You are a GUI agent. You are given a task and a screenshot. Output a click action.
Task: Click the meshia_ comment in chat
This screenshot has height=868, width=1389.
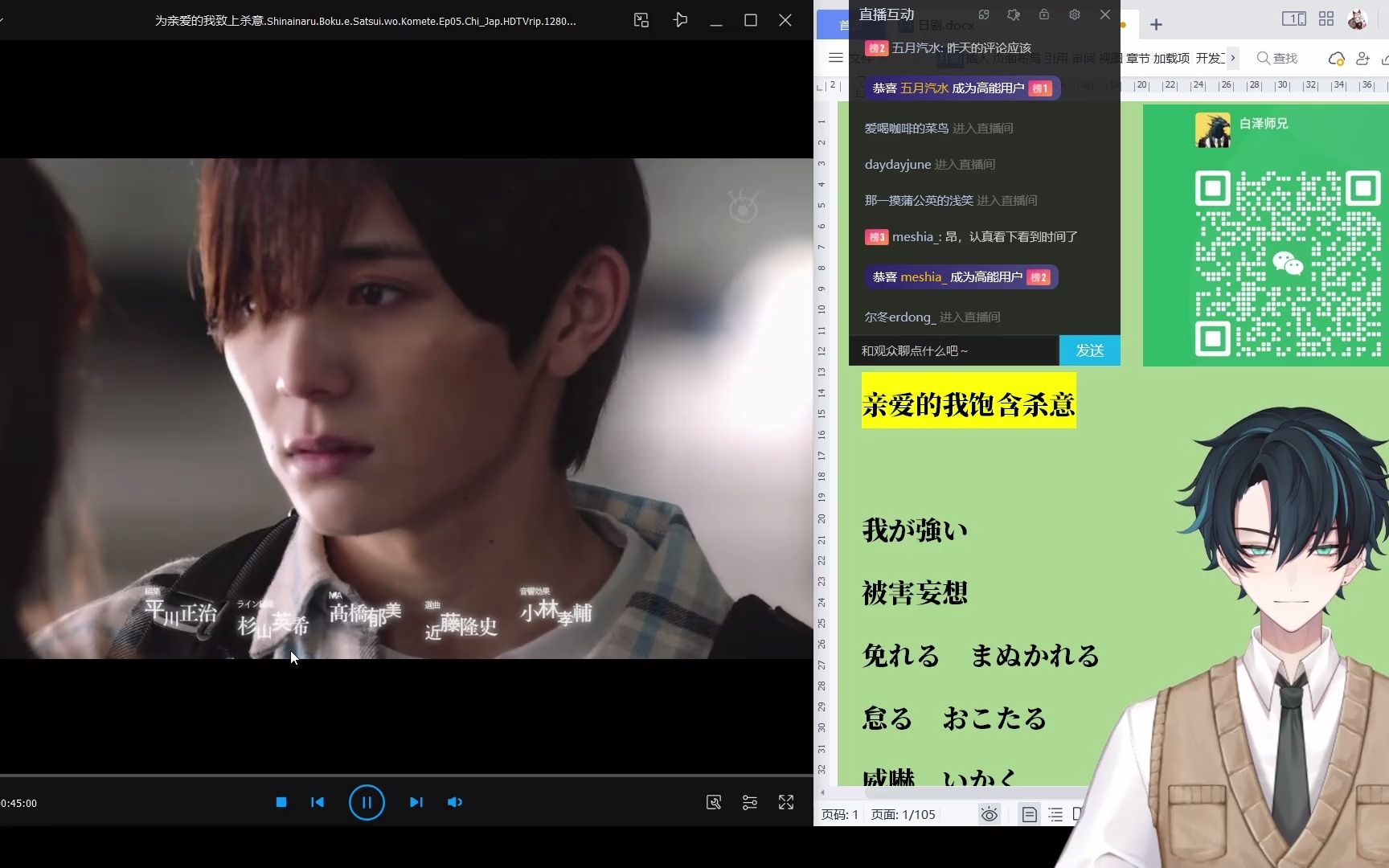(971, 236)
